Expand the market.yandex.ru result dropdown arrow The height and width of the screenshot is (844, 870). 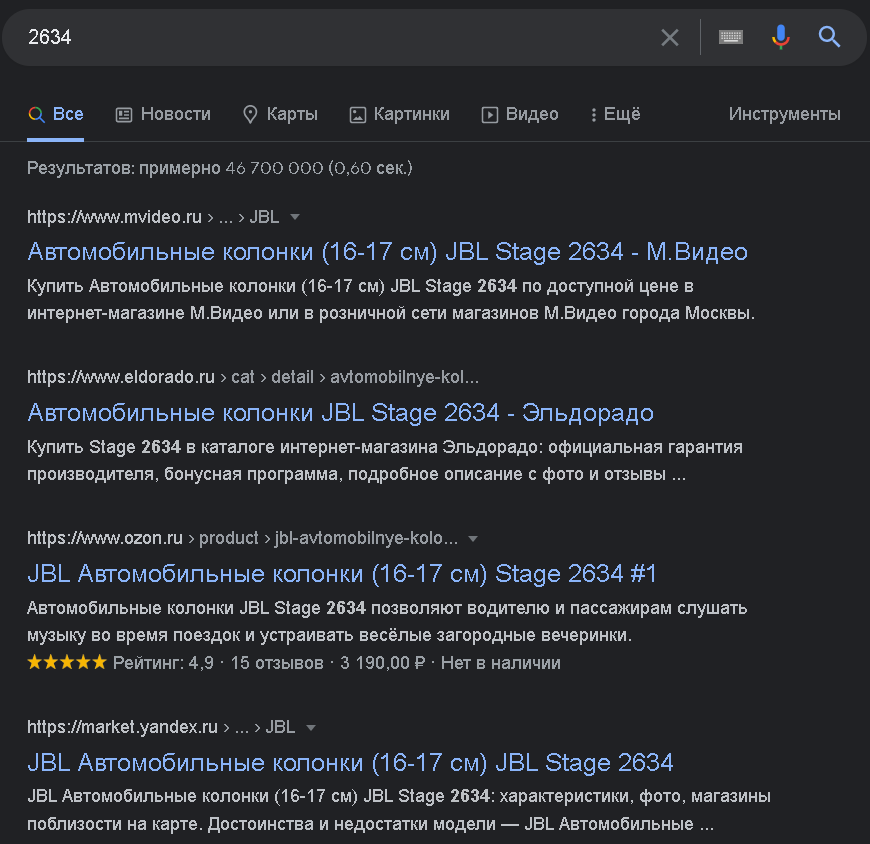click(311, 727)
